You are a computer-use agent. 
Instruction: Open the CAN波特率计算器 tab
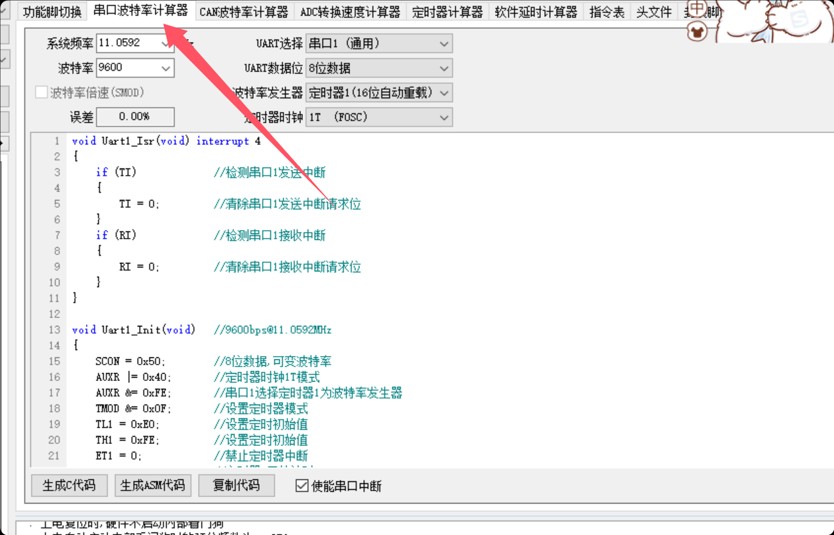(243, 13)
